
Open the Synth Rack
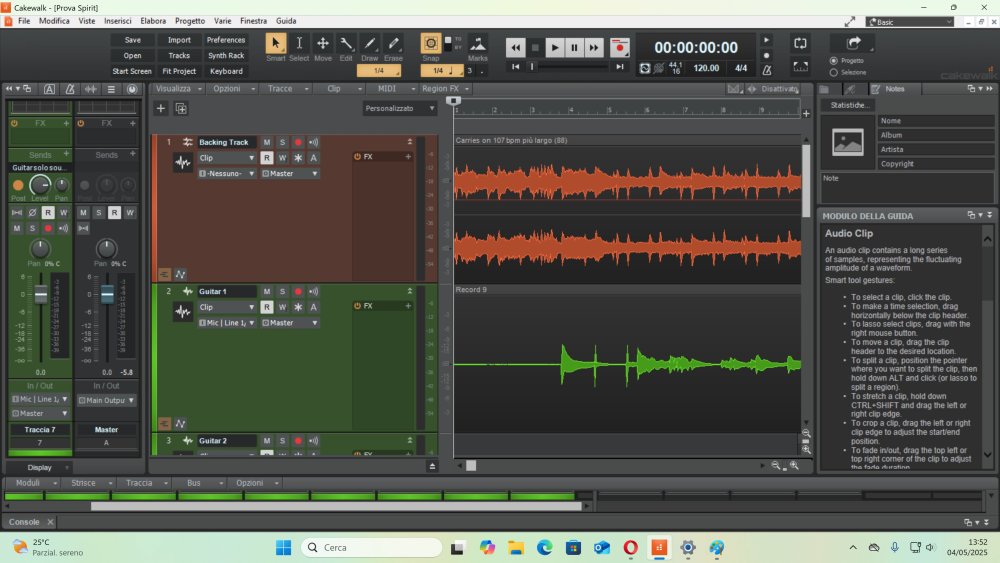coord(226,55)
